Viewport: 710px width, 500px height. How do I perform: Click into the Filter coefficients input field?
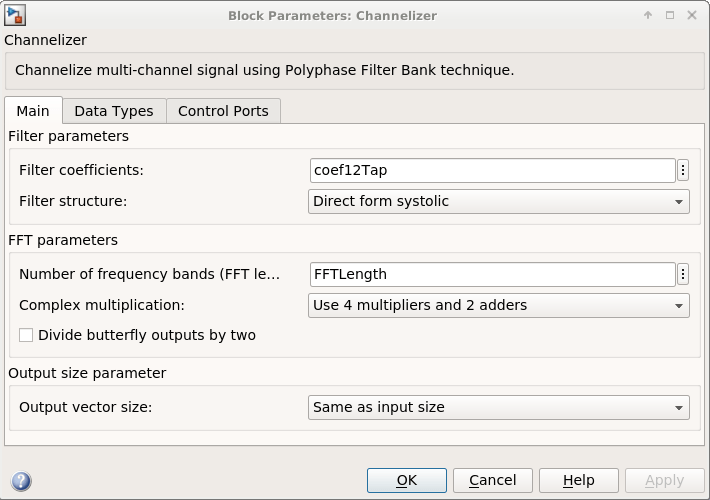(x=492, y=170)
